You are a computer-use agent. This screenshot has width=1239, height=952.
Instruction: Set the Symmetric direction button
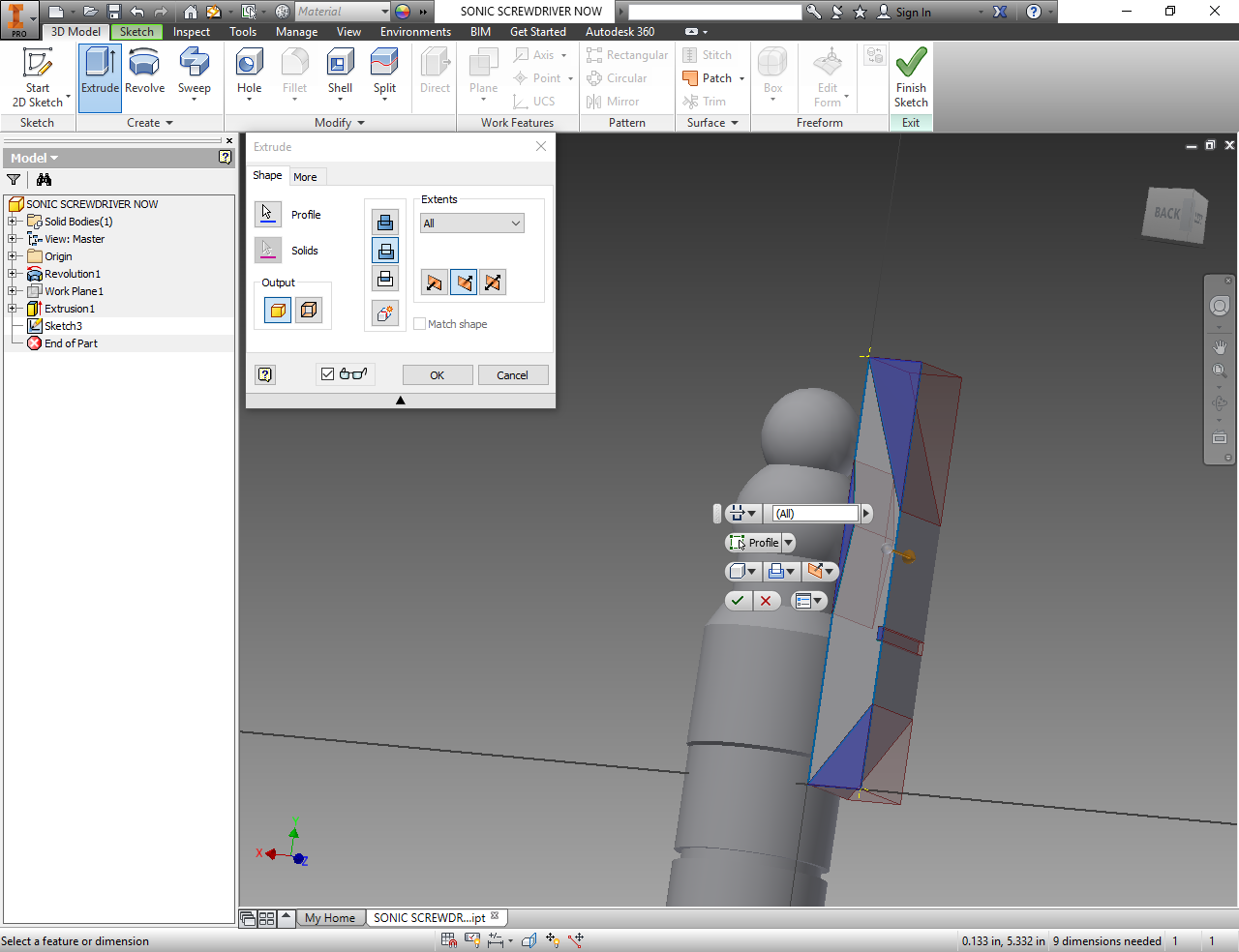tap(493, 283)
